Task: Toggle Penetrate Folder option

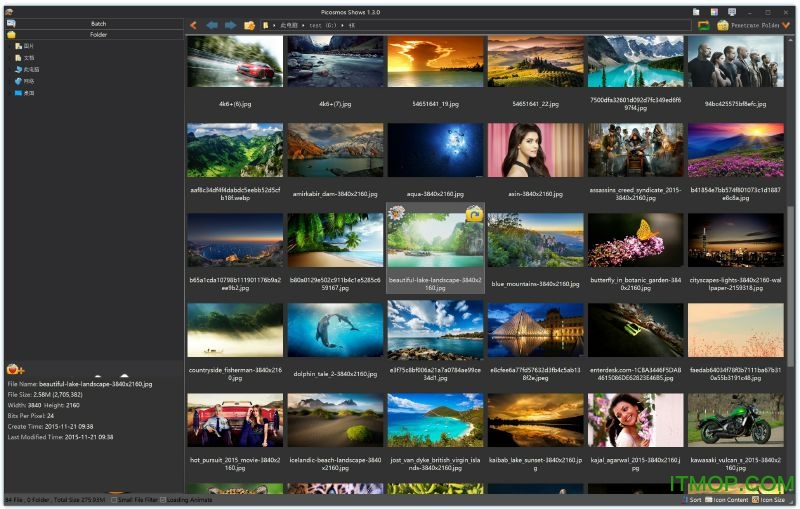Action: 748,25
